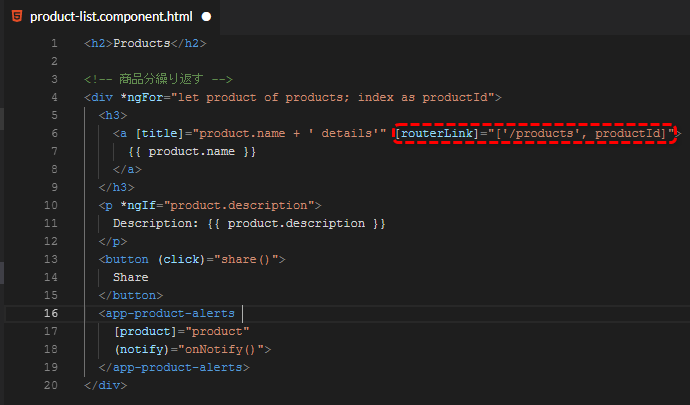Click the "share()" string value
This screenshot has width=690, height=405.
pos(246,259)
